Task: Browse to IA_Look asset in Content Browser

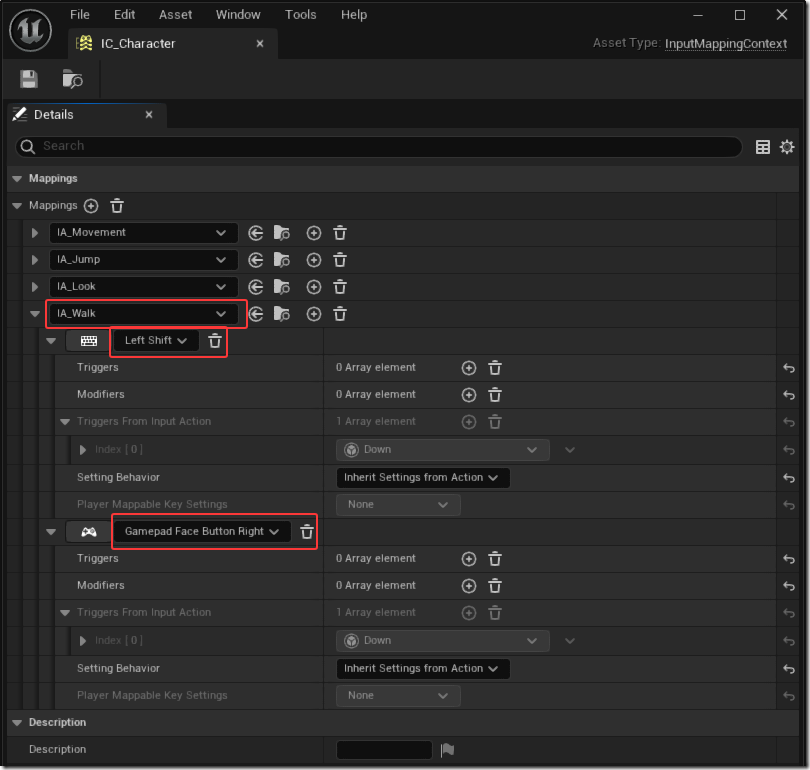Action: pyautogui.click(x=282, y=287)
